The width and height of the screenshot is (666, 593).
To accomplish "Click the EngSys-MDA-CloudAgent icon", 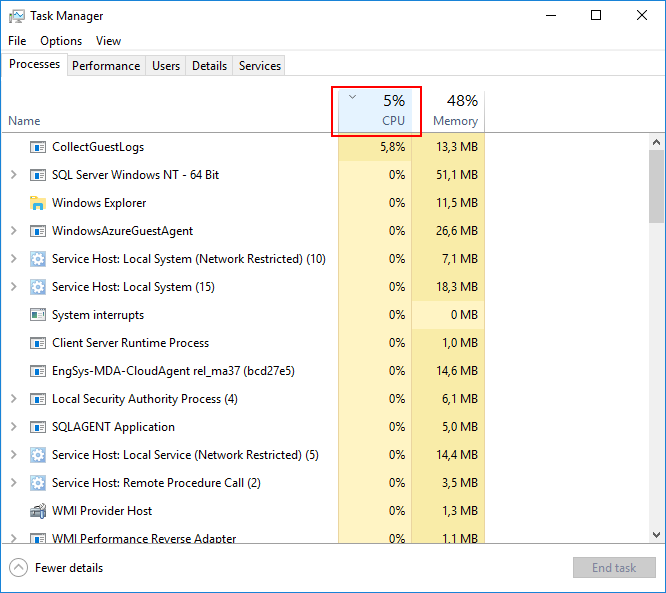I will pyautogui.click(x=38, y=371).
